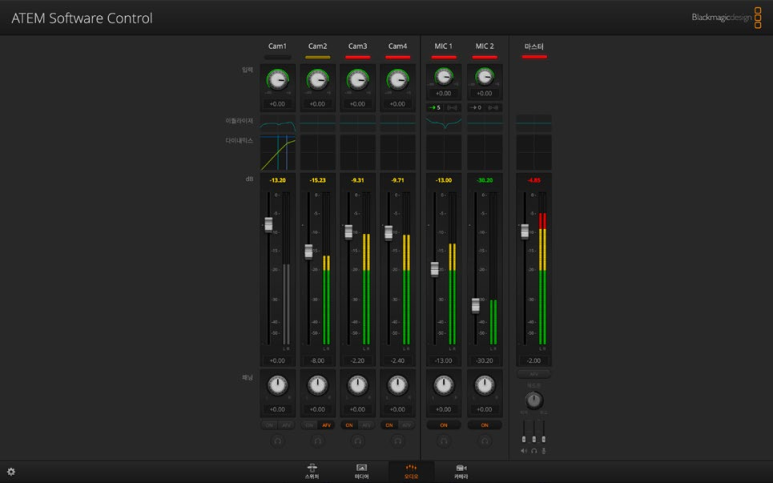Open the 카메라 (Camera) tab

[x=461, y=471]
